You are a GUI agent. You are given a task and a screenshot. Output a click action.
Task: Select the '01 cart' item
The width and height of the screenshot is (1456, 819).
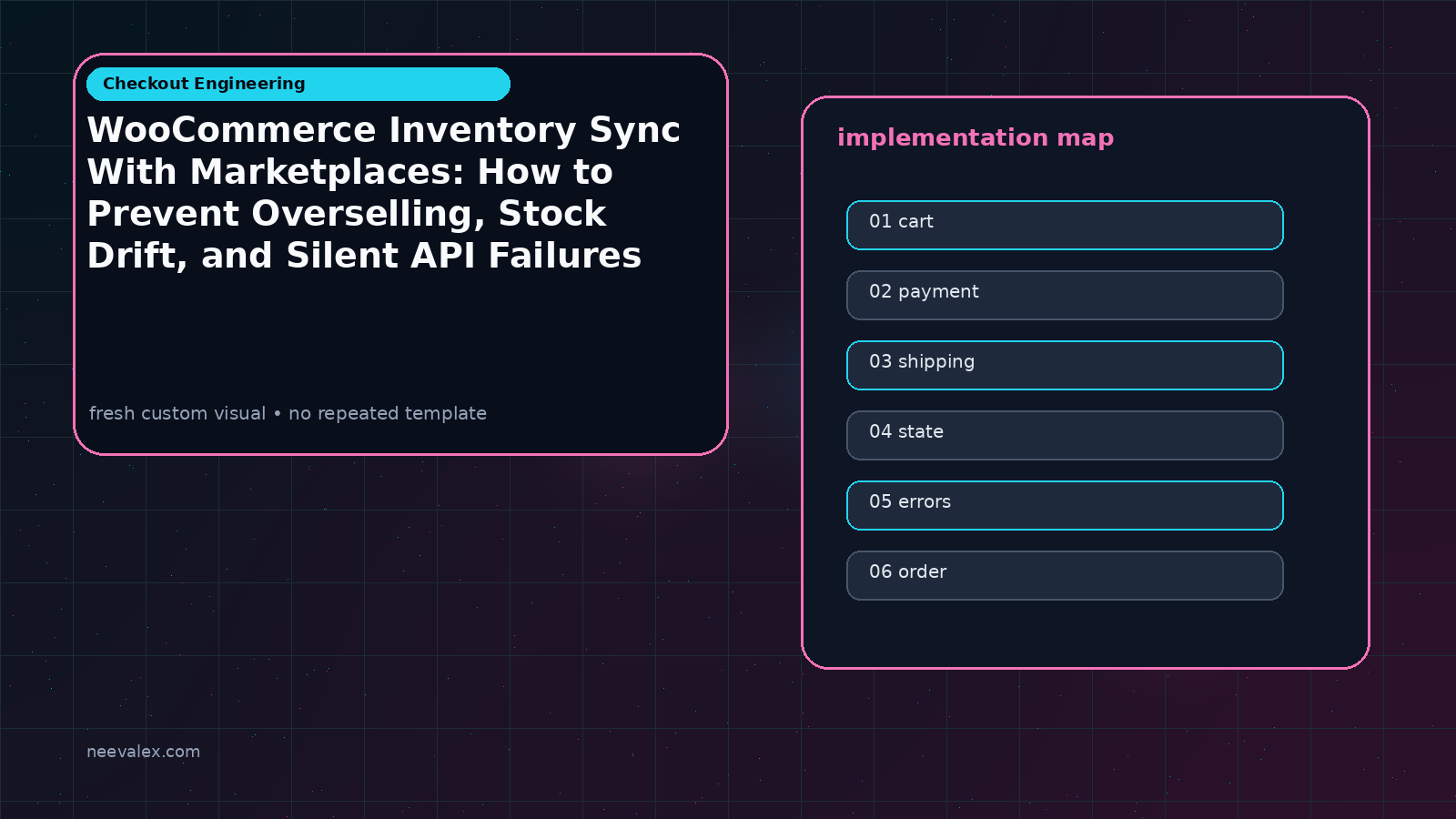click(1065, 225)
